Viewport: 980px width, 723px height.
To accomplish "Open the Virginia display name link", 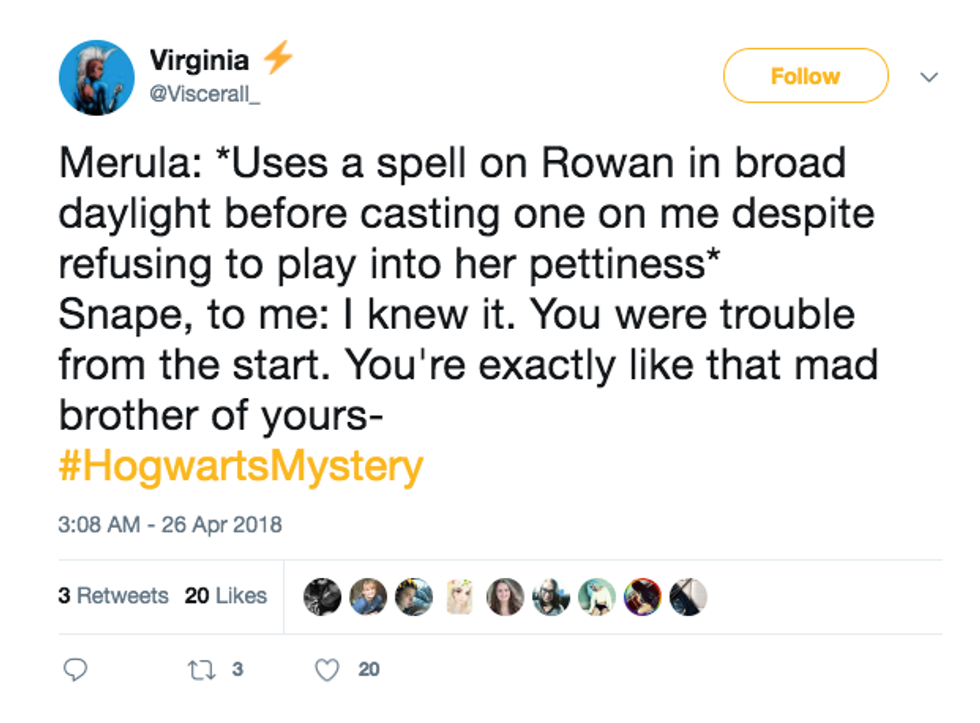I will (x=199, y=60).
